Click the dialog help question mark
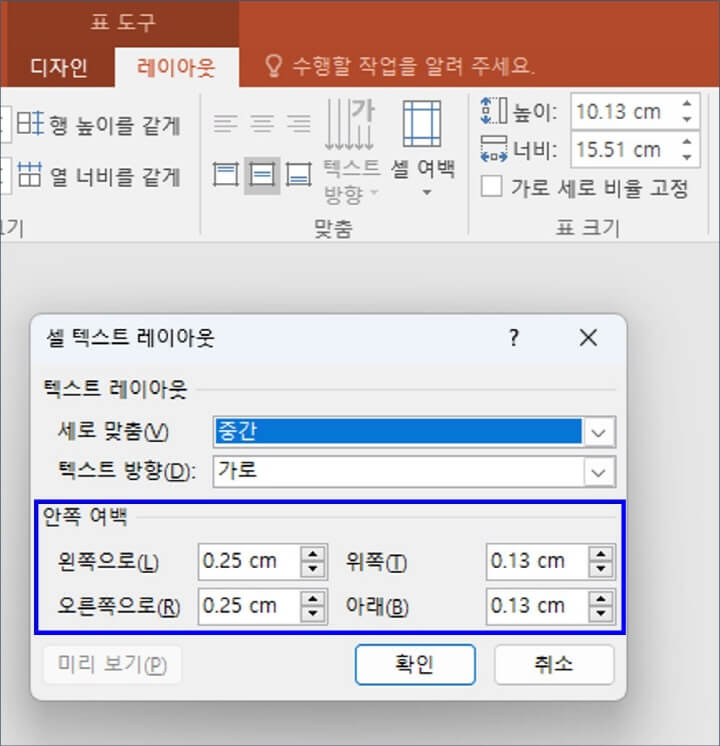The height and width of the screenshot is (746, 720). 514,338
